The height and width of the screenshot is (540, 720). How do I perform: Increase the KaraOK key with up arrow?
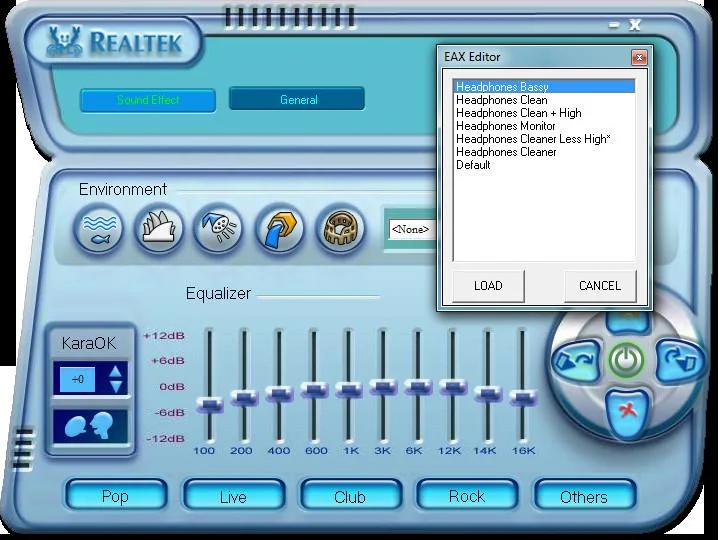pyautogui.click(x=115, y=371)
